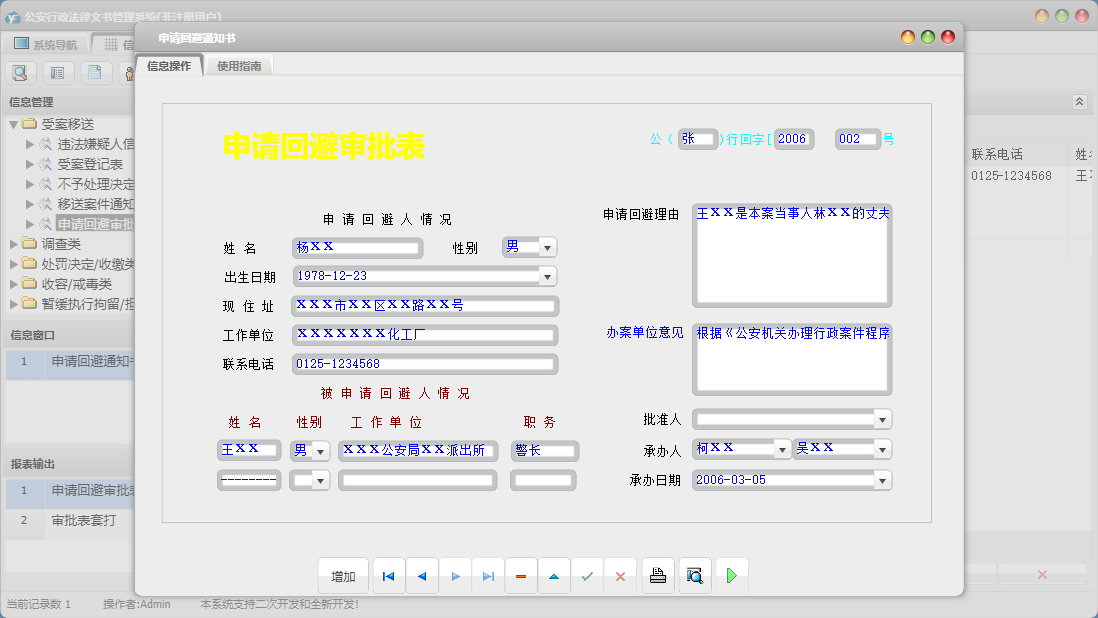Open the 性别 dropdown showing 男

tap(548, 247)
